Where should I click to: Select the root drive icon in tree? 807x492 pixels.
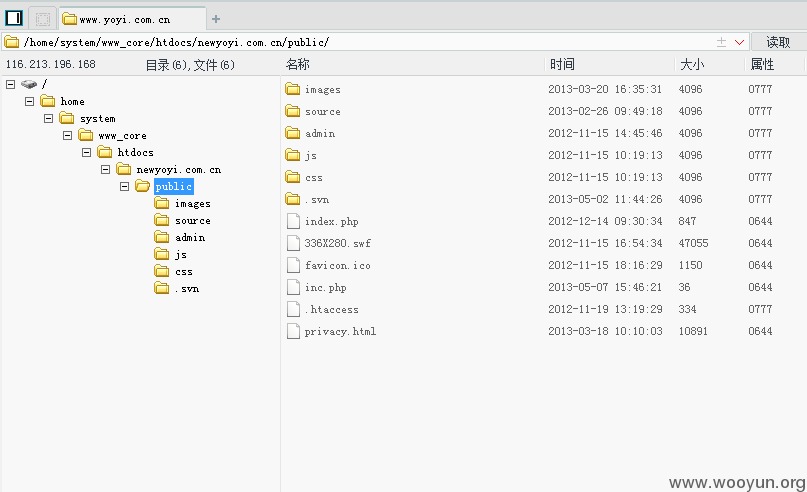[29, 84]
